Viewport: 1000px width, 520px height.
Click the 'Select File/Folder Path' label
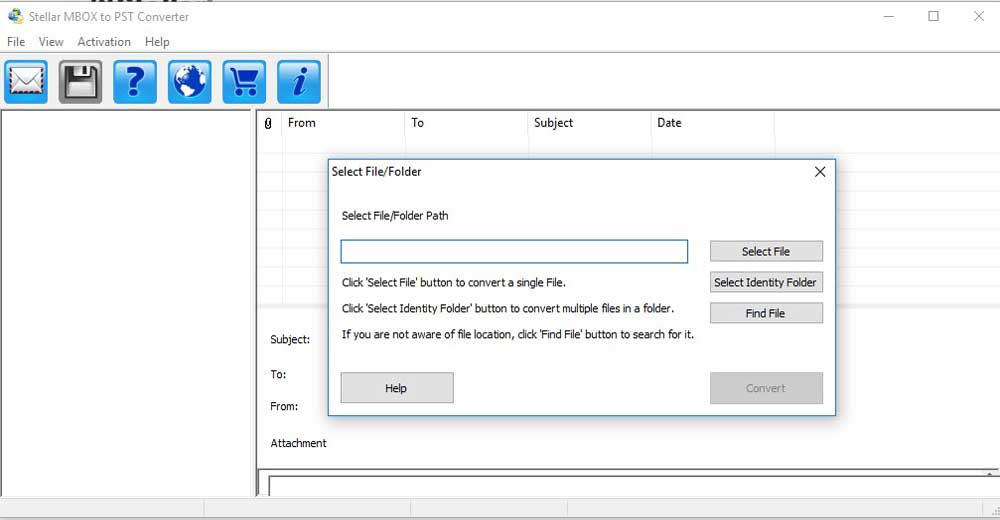(x=395, y=216)
